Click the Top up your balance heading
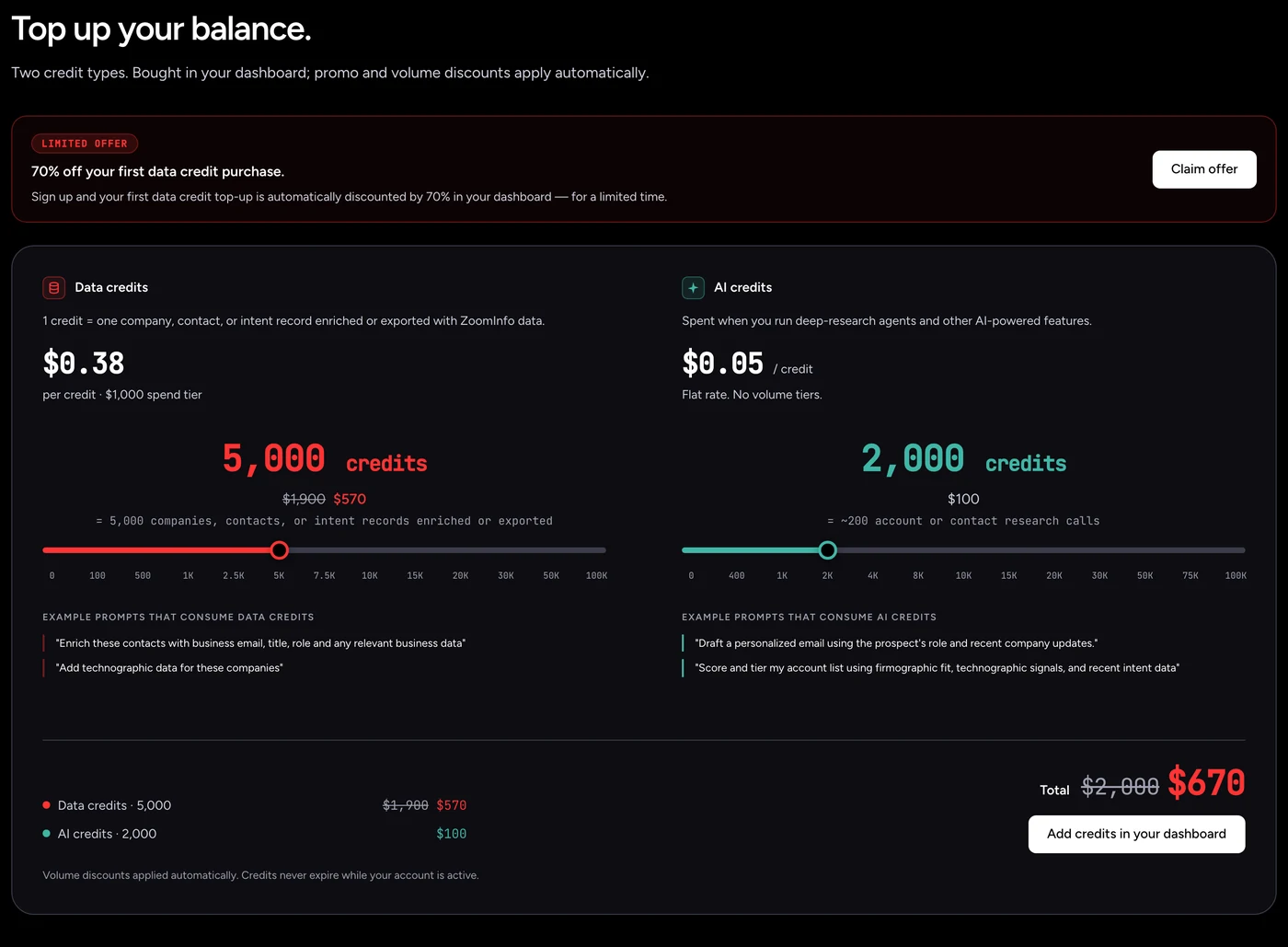This screenshot has height=947, width=1288. [x=161, y=29]
